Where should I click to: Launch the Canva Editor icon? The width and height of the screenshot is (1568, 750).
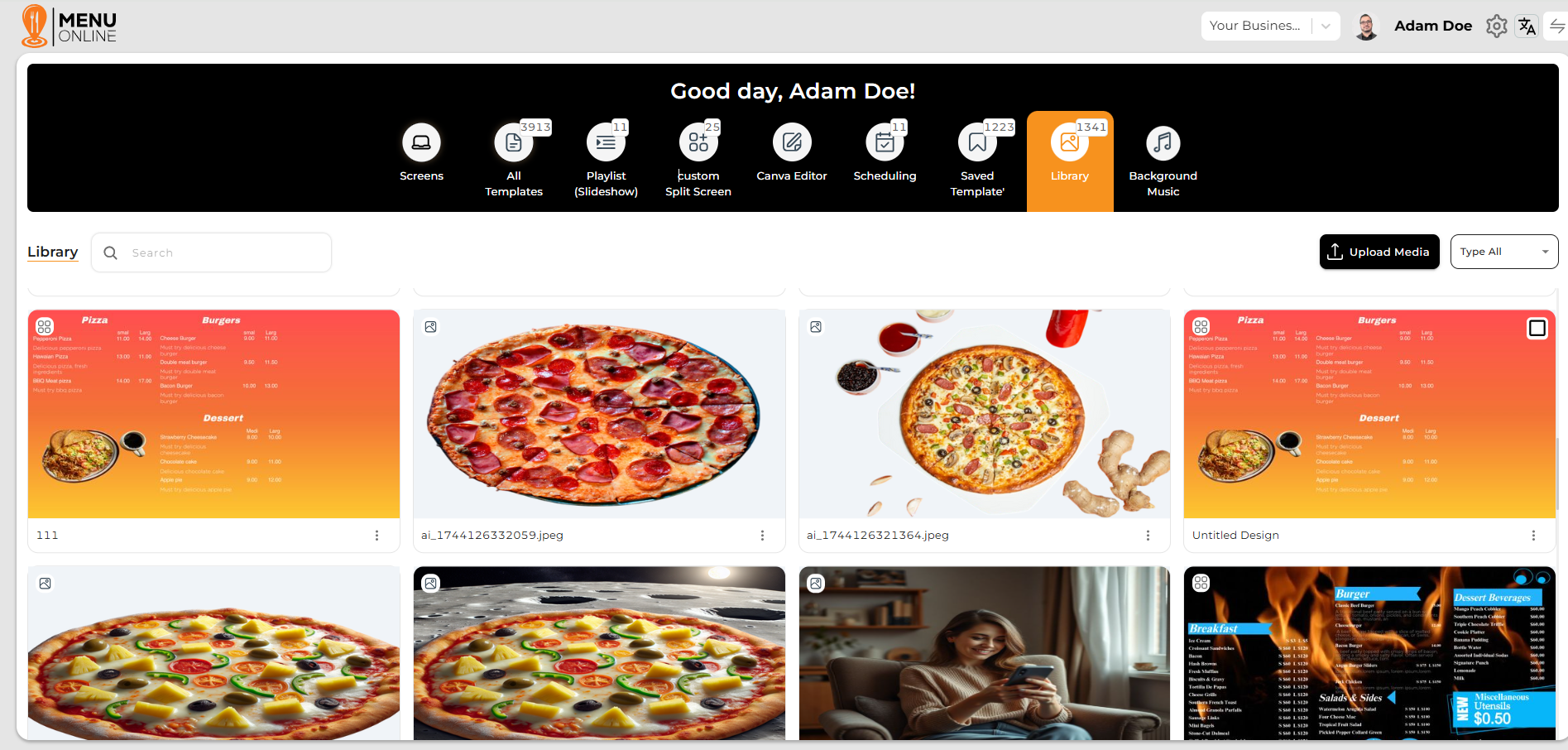[x=792, y=142]
